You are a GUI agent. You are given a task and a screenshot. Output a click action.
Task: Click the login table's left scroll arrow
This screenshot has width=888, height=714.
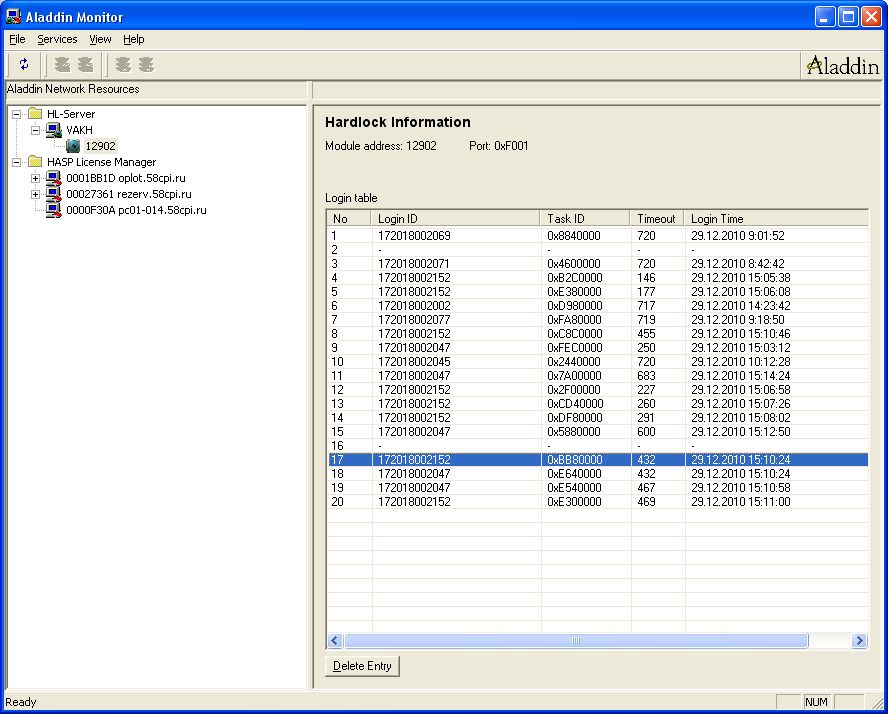pos(335,640)
